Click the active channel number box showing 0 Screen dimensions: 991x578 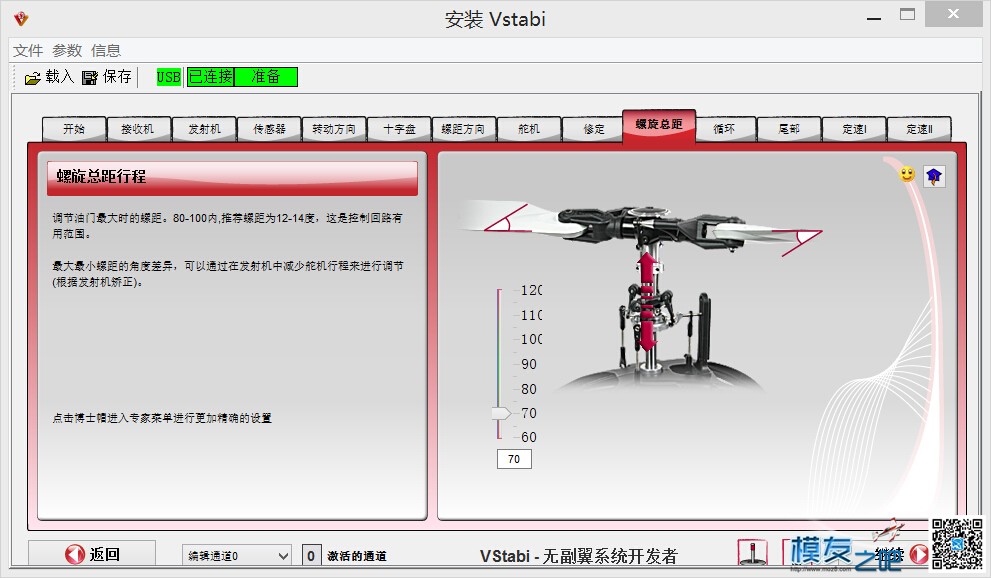coord(311,556)
